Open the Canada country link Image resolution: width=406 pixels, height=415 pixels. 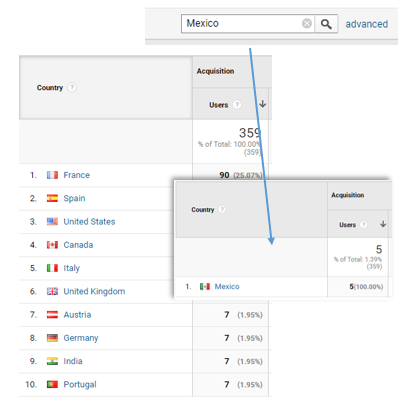(78, 245)
